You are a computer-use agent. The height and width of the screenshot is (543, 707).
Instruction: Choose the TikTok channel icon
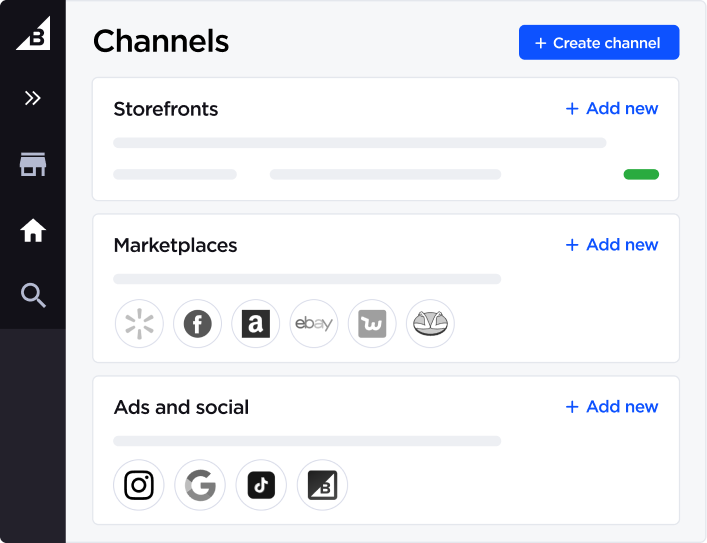pyautogui.click(x=261, y=485)
